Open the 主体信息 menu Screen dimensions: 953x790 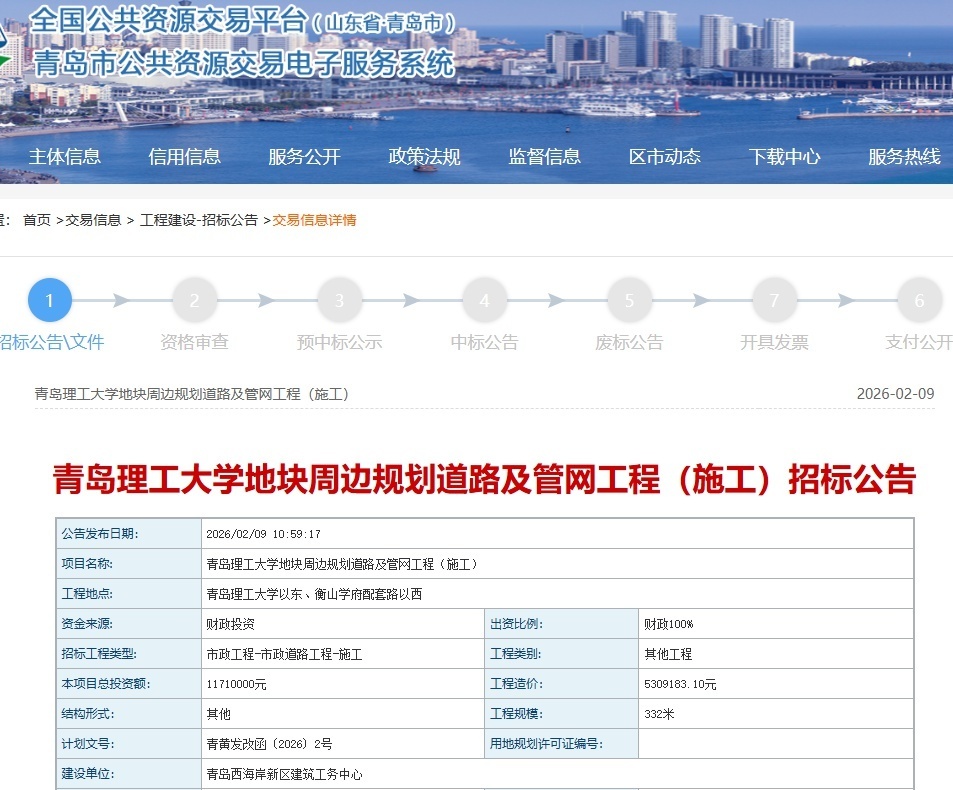click(x=66, y=155)
